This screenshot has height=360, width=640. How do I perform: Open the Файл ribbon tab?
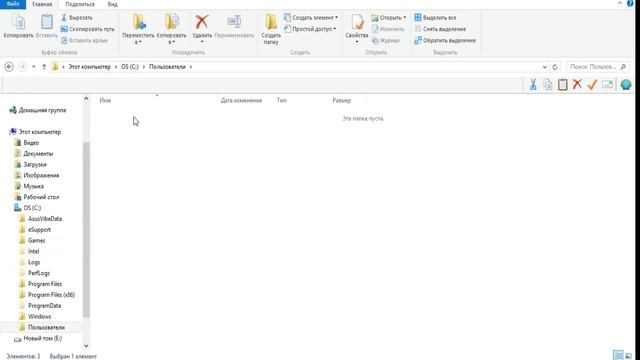(13, 4)
